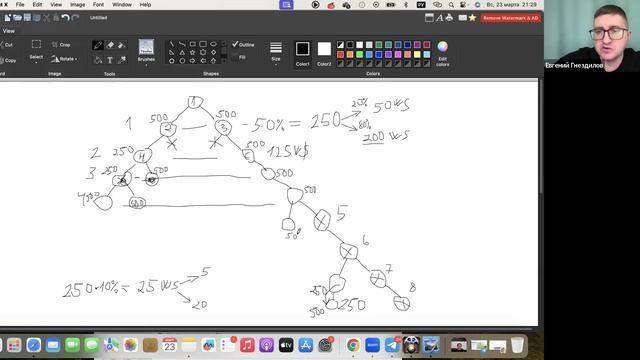The height and width of the screenshot is (360, 640).
Task: Click the New document icon
Action: click(x=7, y=18)
